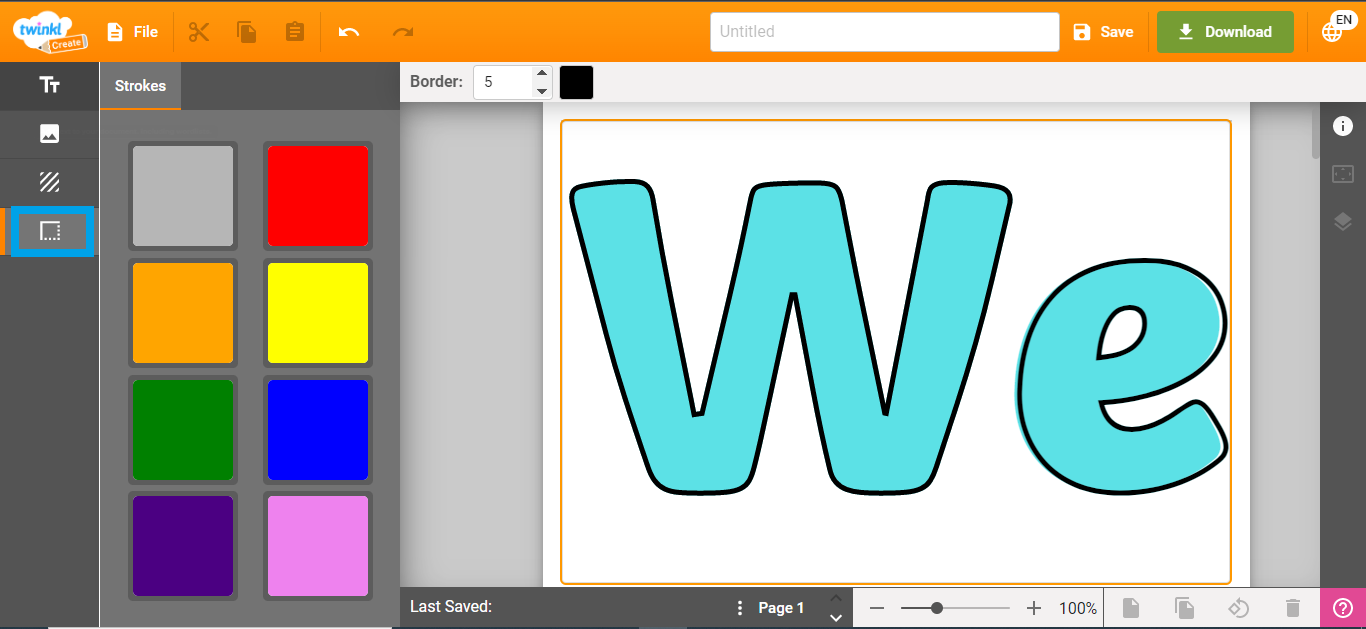Open the Layers panel
Viewport: 1366px width, 629px height.
(x=1342, y=221)
